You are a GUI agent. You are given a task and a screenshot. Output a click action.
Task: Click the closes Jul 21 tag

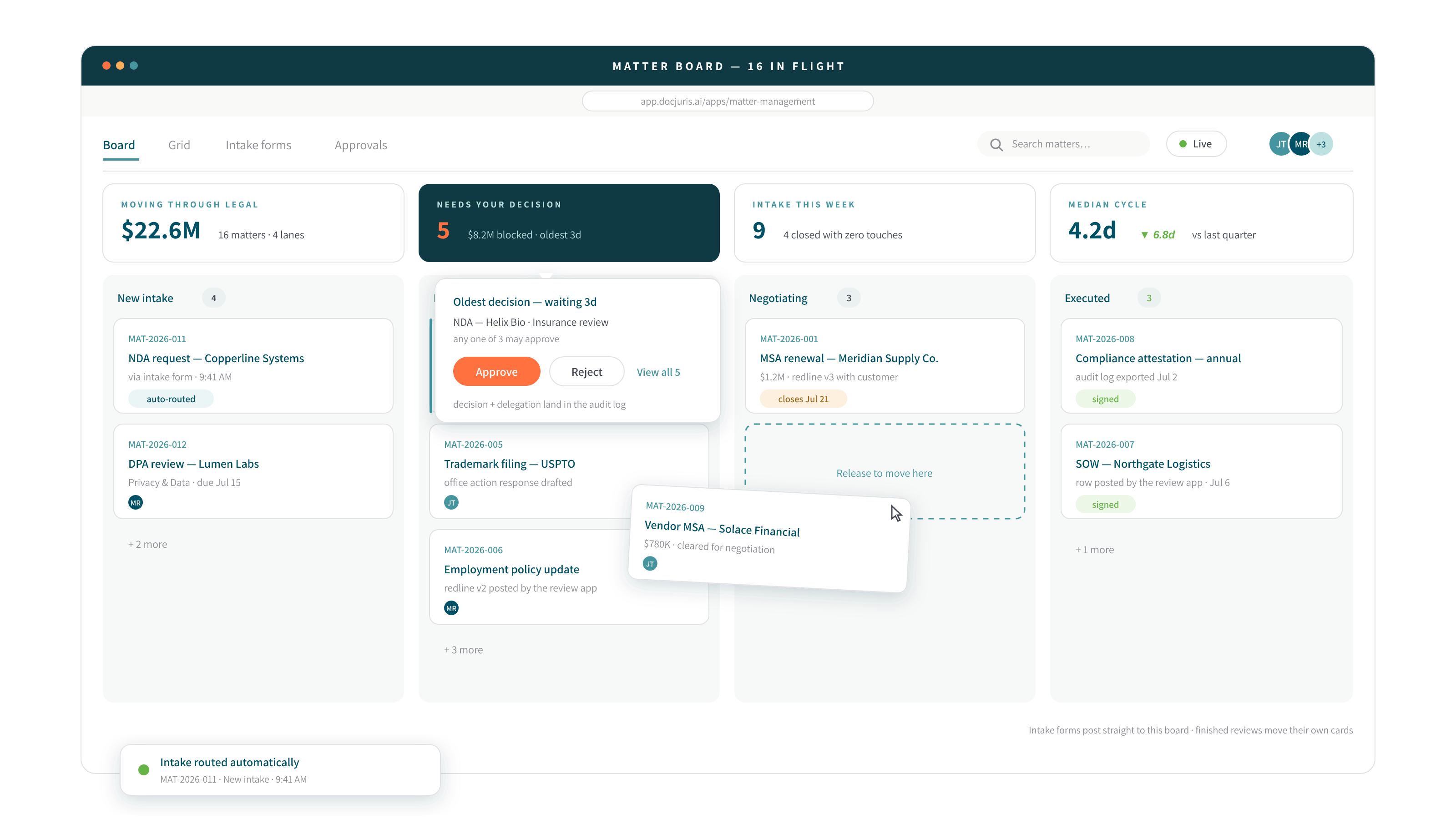(x=803, y=399)
